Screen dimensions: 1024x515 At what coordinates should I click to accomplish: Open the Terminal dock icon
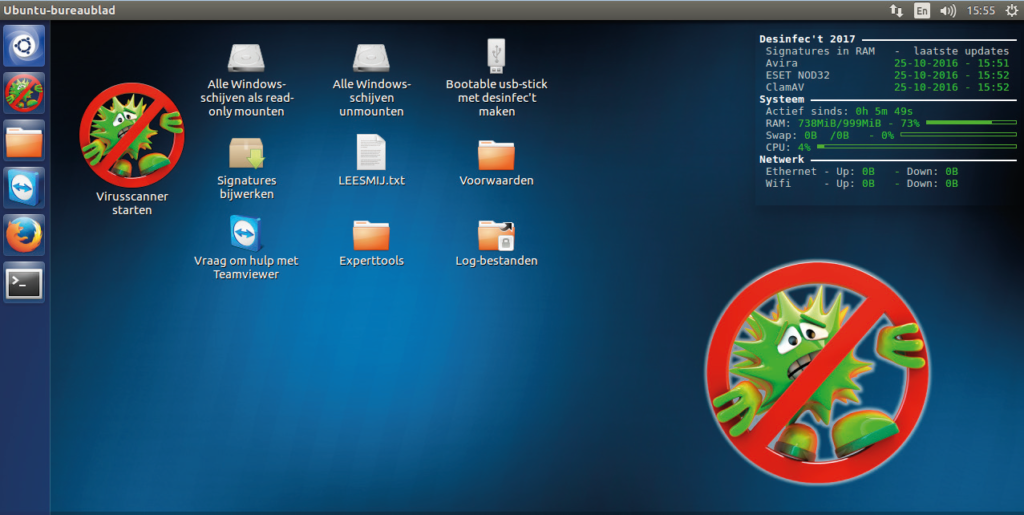pos(24,282)
